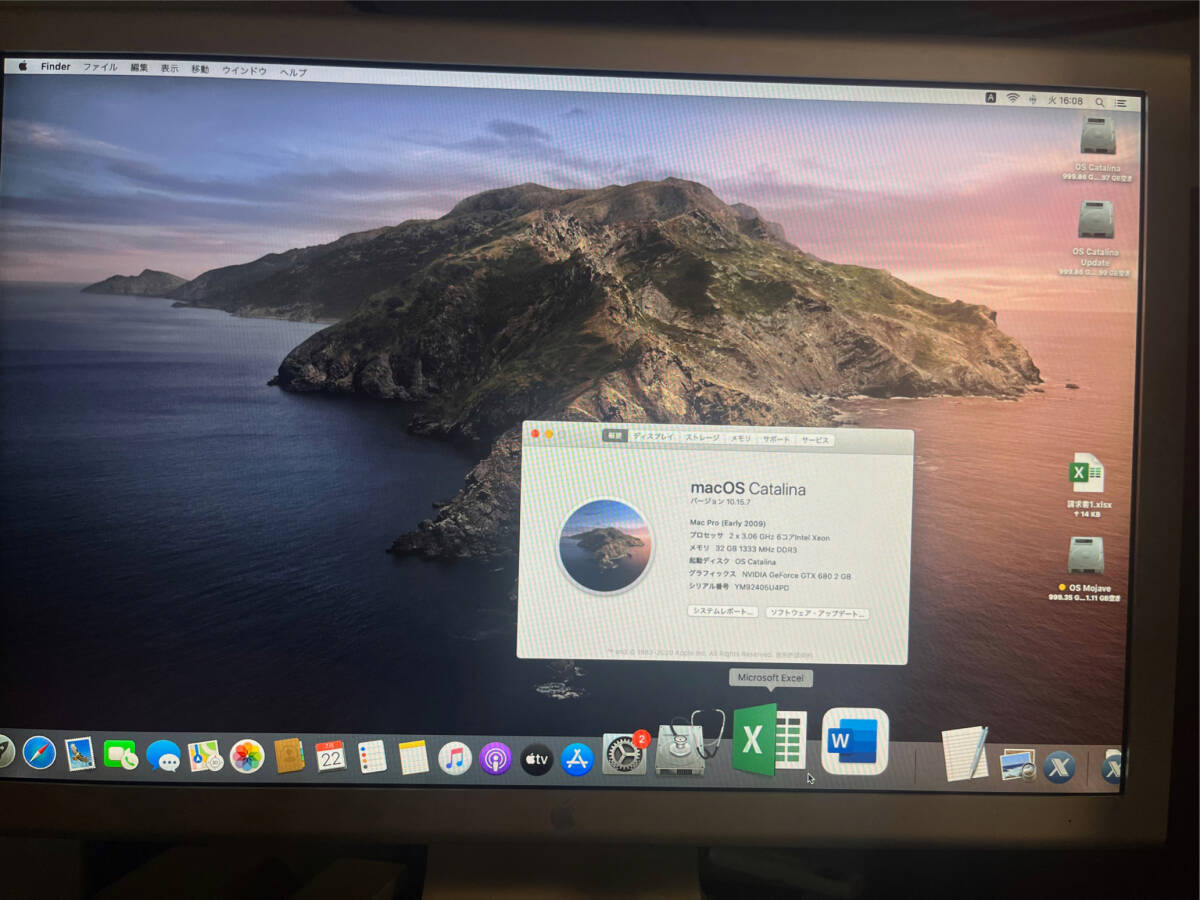Open Microsoft Word from the Dock
The height and width of the screenshot is (900, 1200).
(x=855, y=741)
